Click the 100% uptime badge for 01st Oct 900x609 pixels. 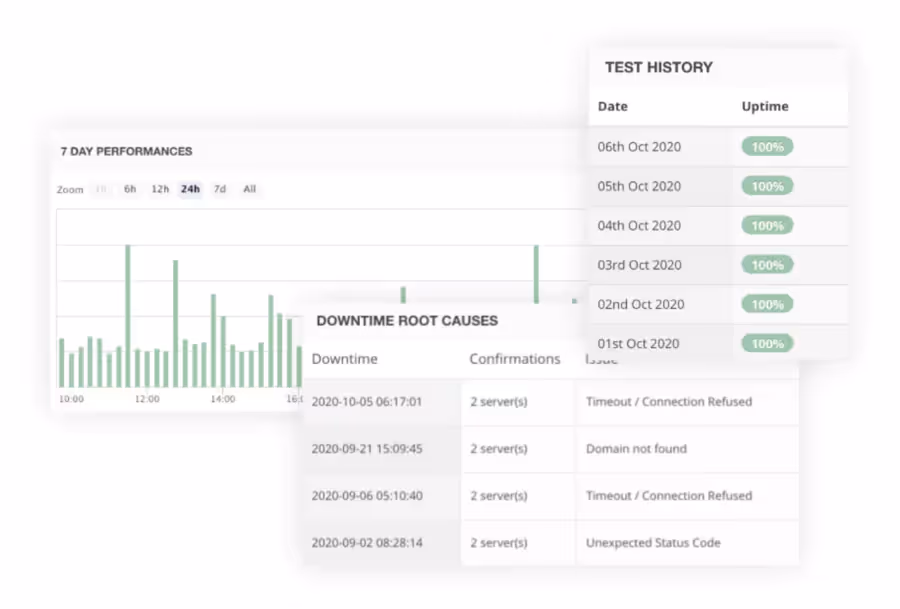766,343
